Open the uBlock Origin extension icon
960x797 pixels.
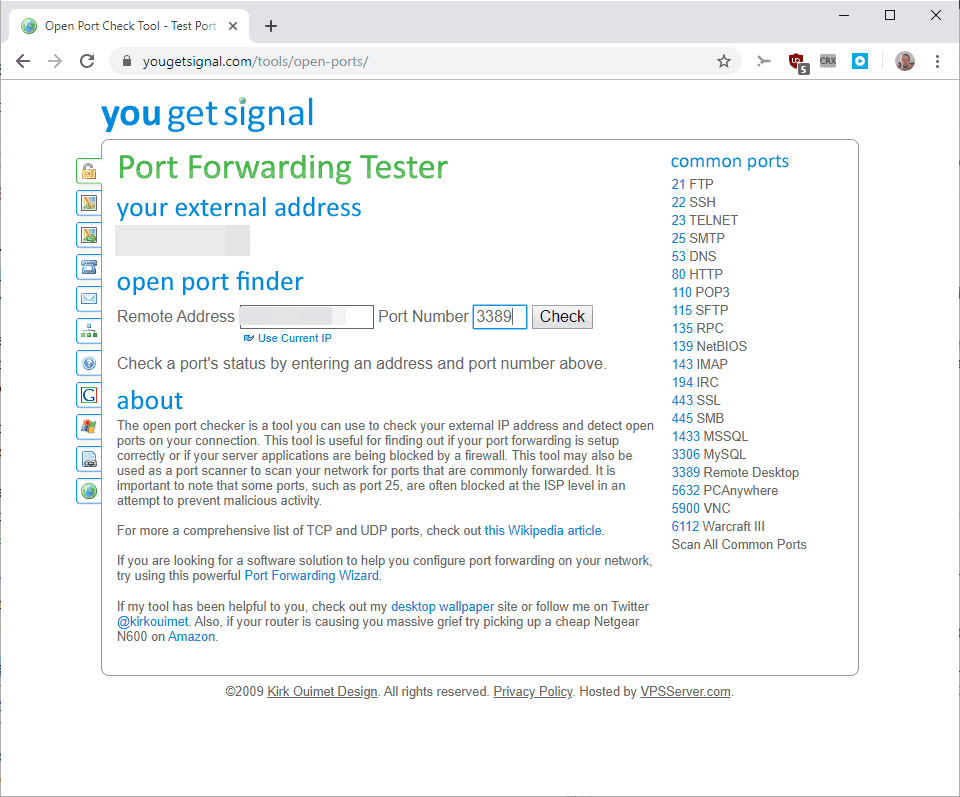tap(797, 61)
